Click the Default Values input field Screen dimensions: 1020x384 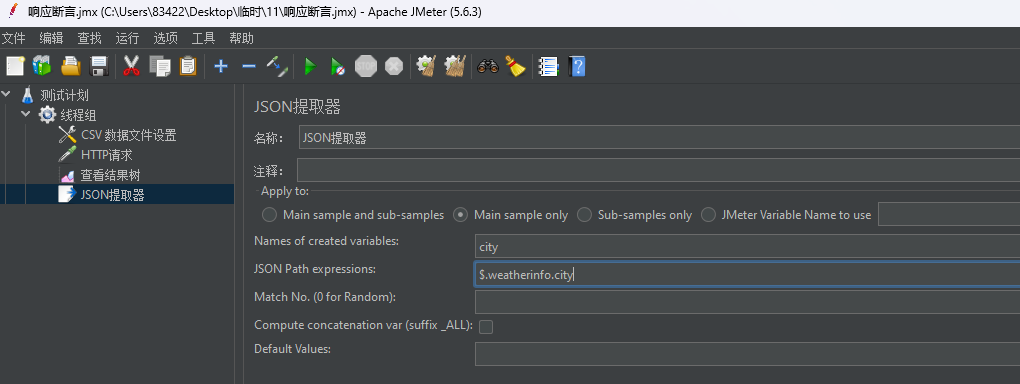pyautogui.click(x=747, y=354)
